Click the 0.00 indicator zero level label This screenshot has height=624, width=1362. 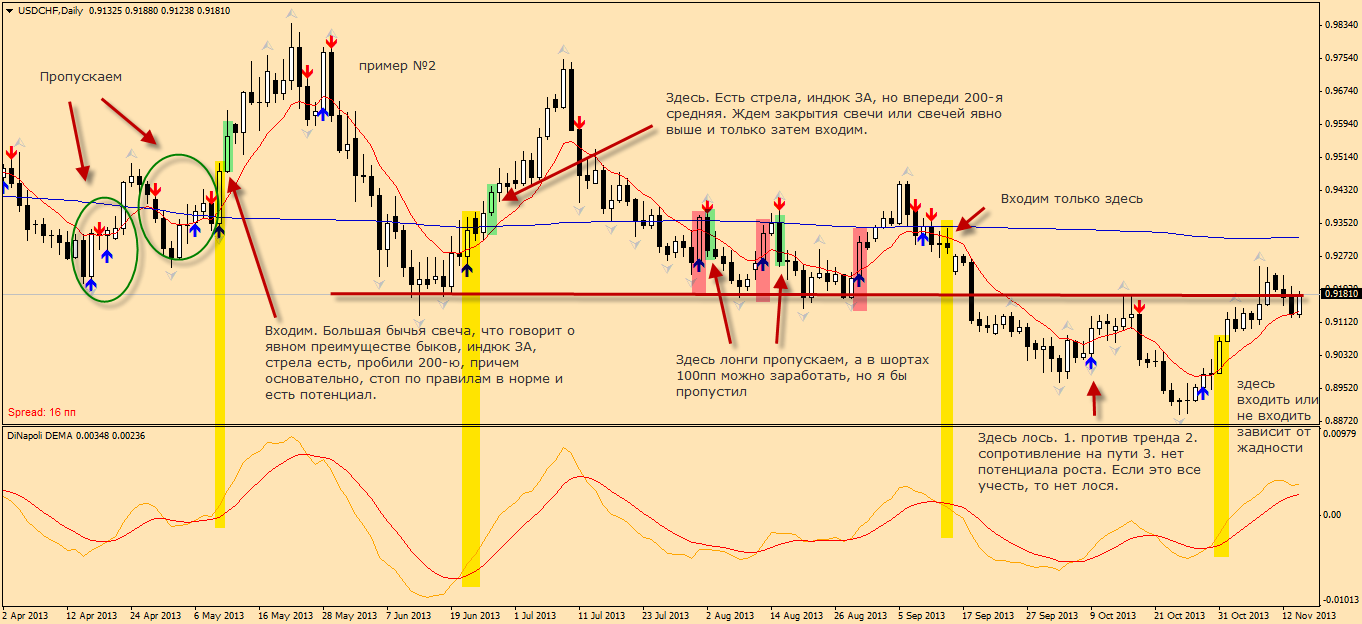[1332, 515]
